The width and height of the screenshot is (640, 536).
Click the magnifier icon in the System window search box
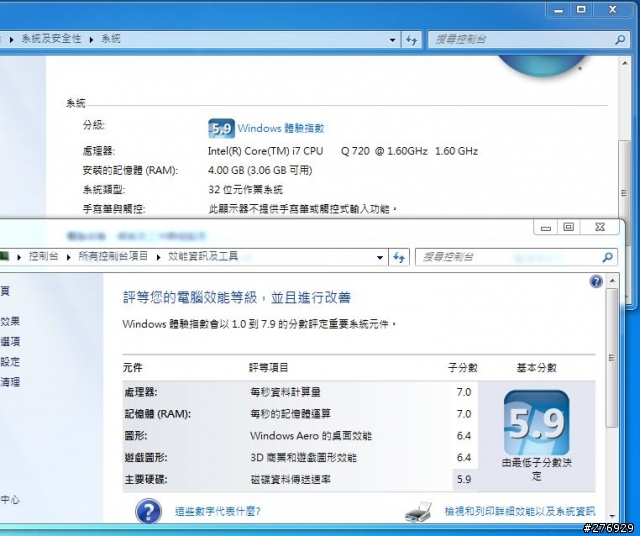click(x=620, y=40)
